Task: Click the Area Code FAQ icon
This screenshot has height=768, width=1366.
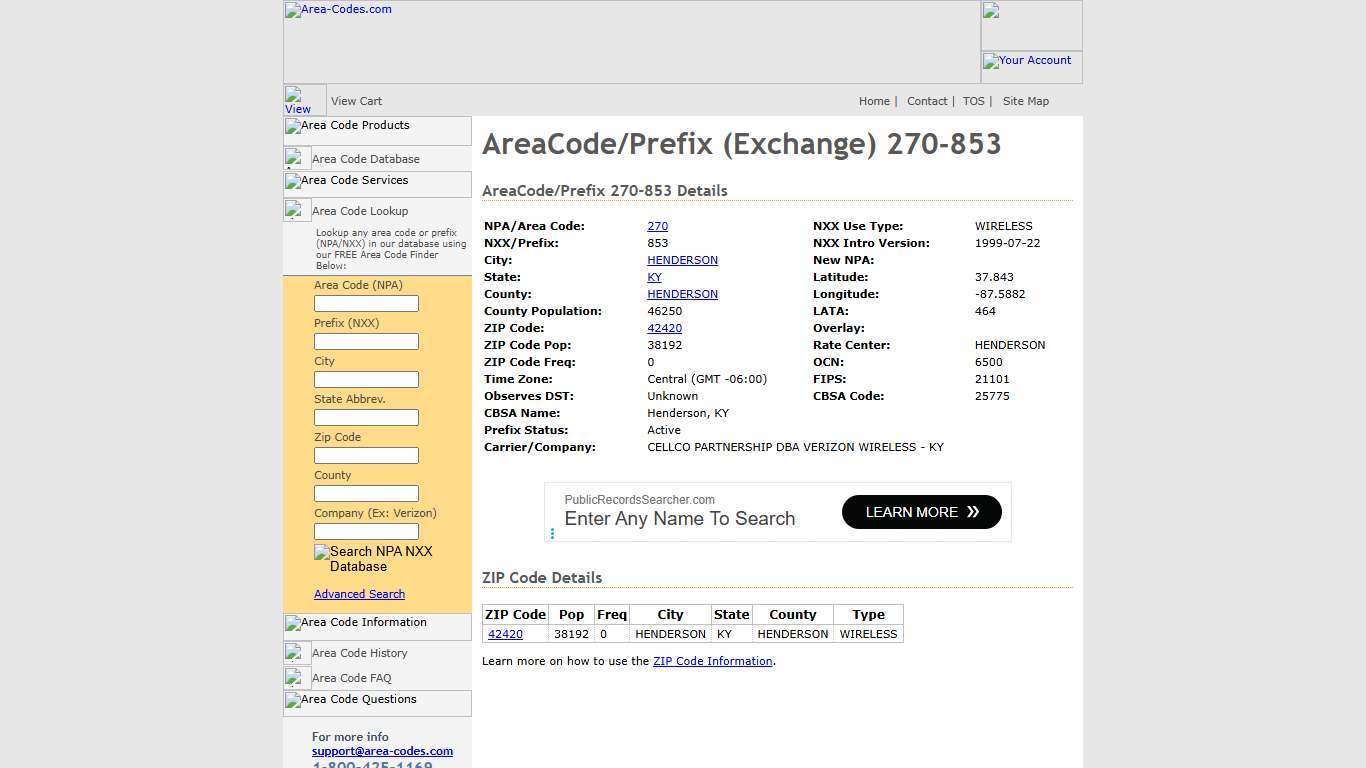Action: tap(296, 675)
